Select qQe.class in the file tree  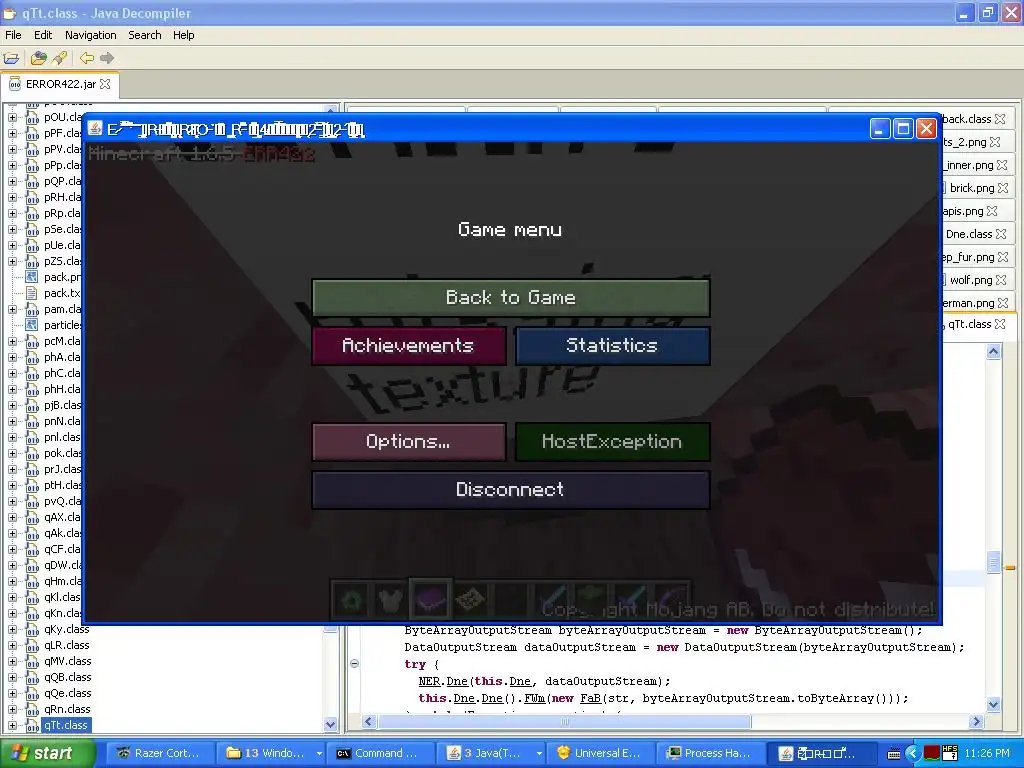(x=67, y=694)
